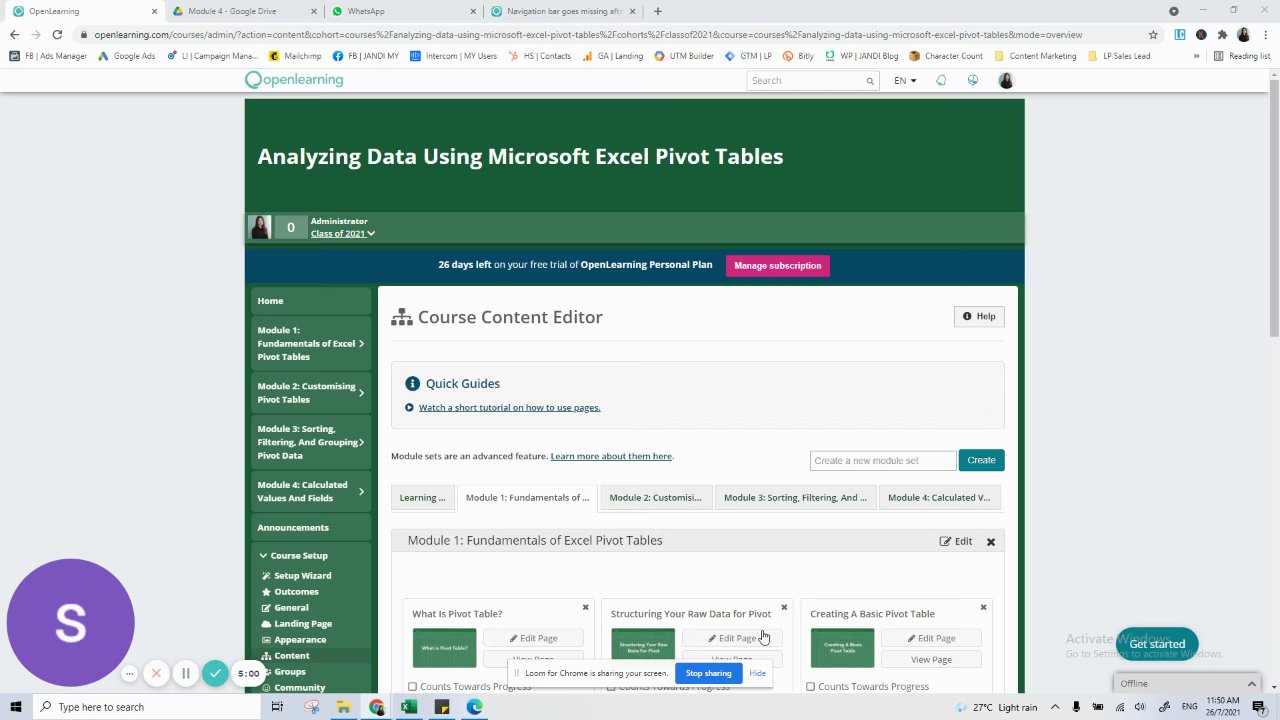Open Excel from the Windows taskbar
The width and height of the screenshot is (1280, 720).
click(409, 707)
